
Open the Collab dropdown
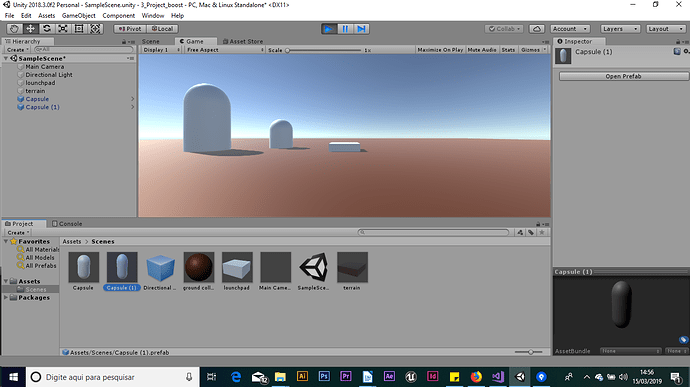click(504, 29)
